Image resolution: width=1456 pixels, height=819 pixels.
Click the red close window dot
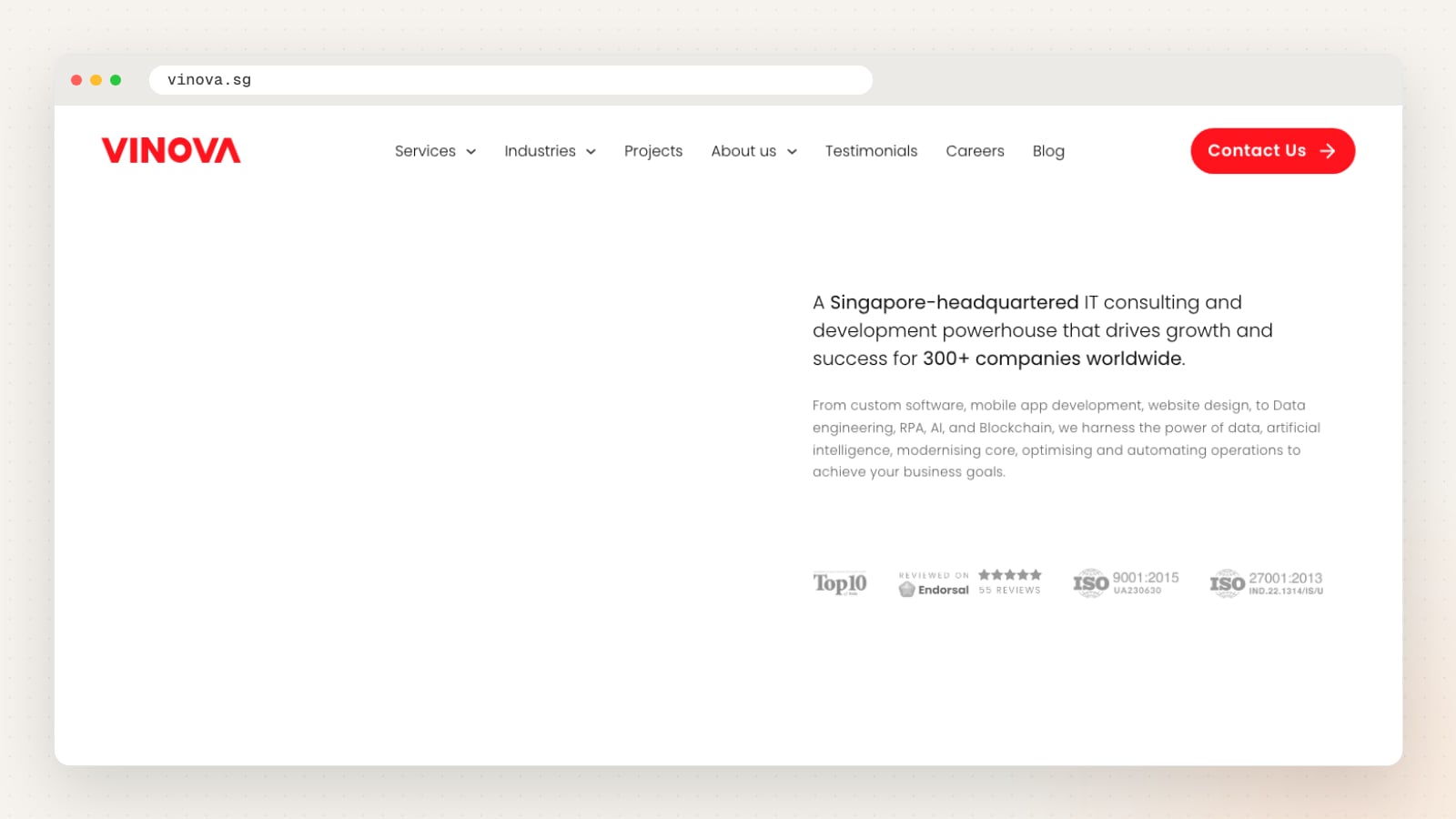pos(76,80)
